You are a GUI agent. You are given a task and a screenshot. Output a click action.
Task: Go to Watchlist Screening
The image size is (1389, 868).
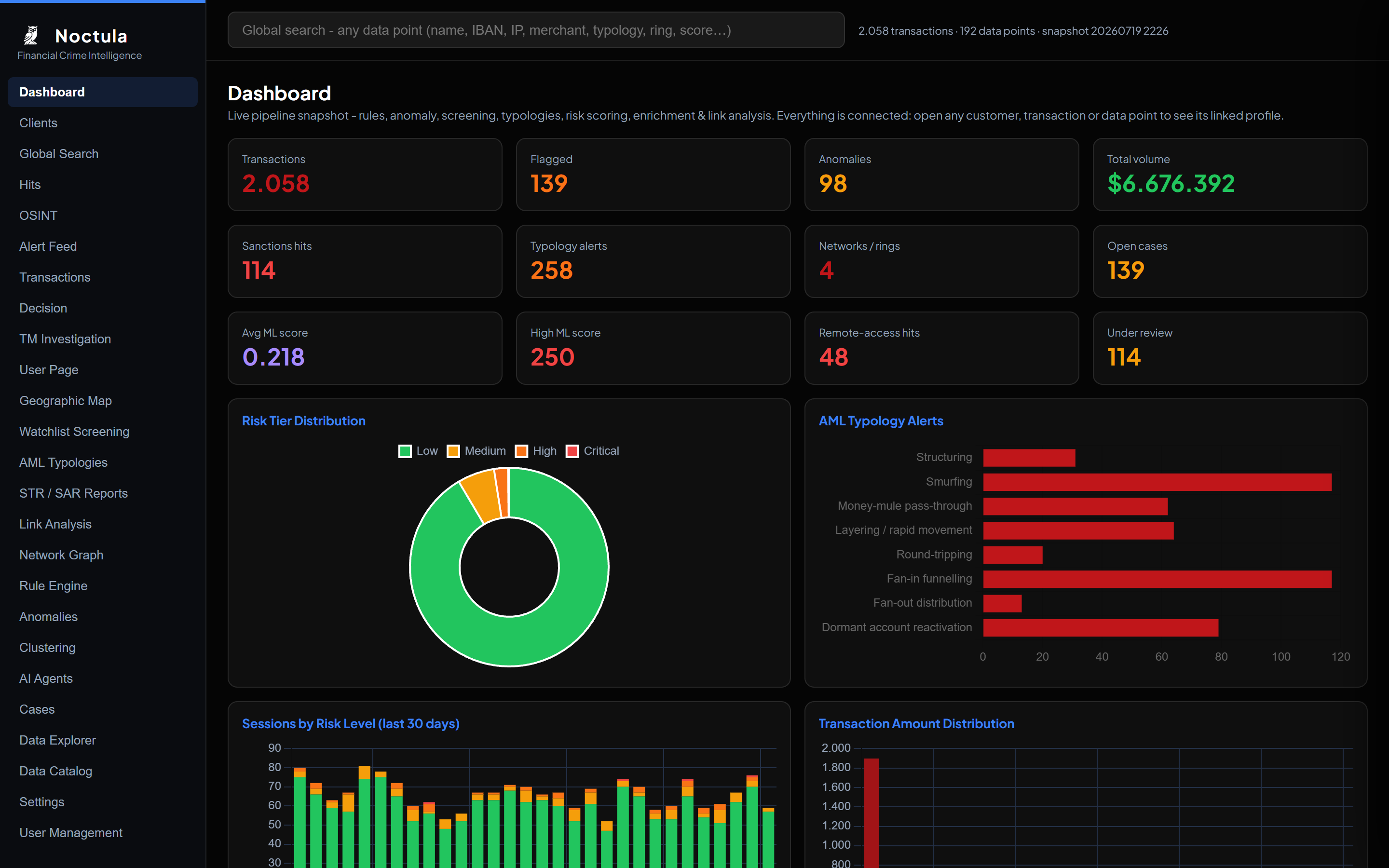click(x=103, y=432)
